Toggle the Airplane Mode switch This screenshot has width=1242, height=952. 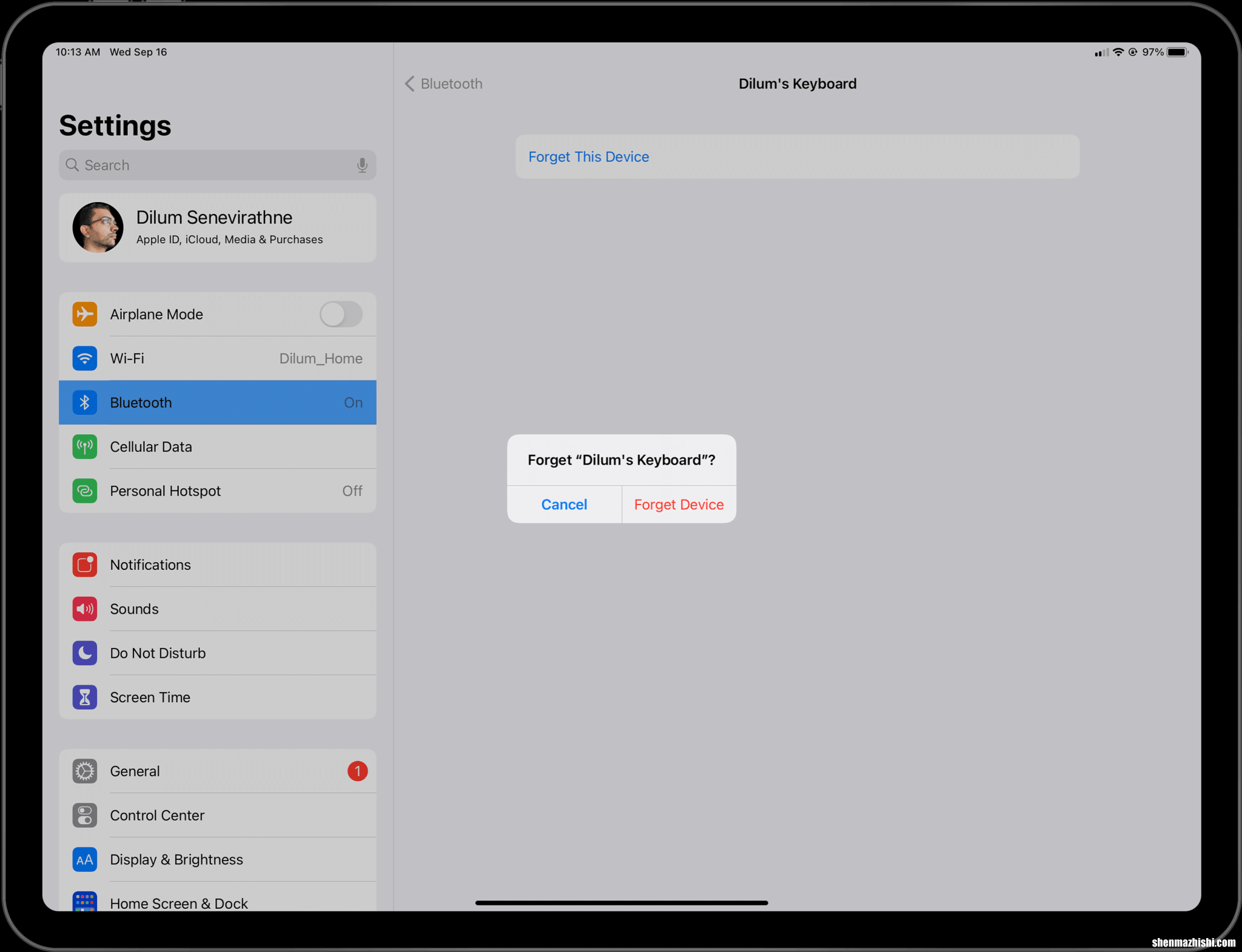click(x=341, y=314)
